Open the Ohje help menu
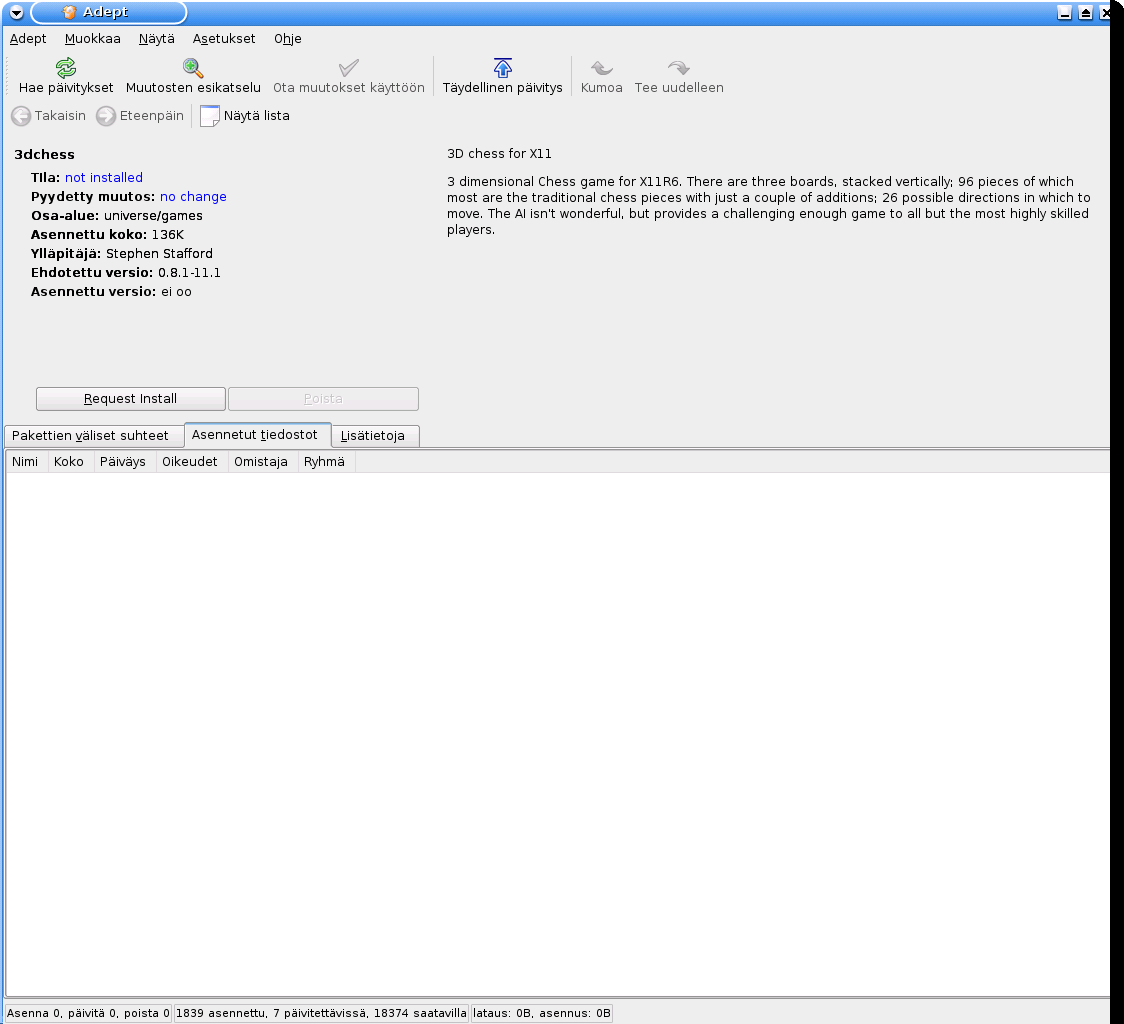Screen dimensions: 1124x1024 tap(288, 39)
